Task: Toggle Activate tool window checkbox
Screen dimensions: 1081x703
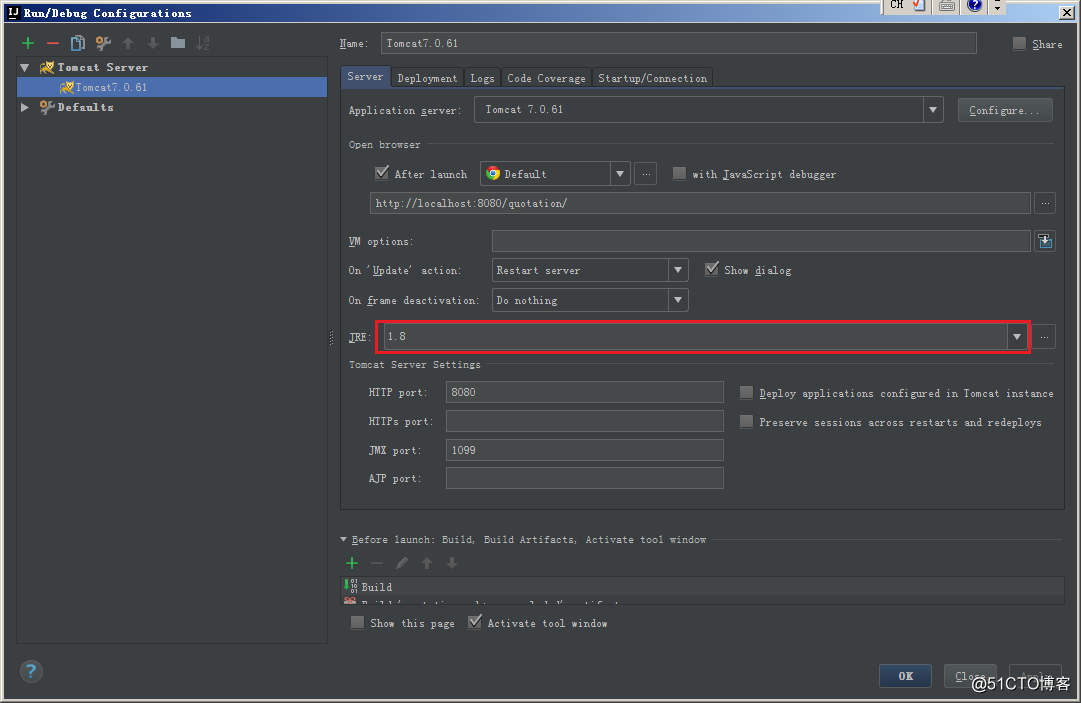Action: tap(474, 622)
